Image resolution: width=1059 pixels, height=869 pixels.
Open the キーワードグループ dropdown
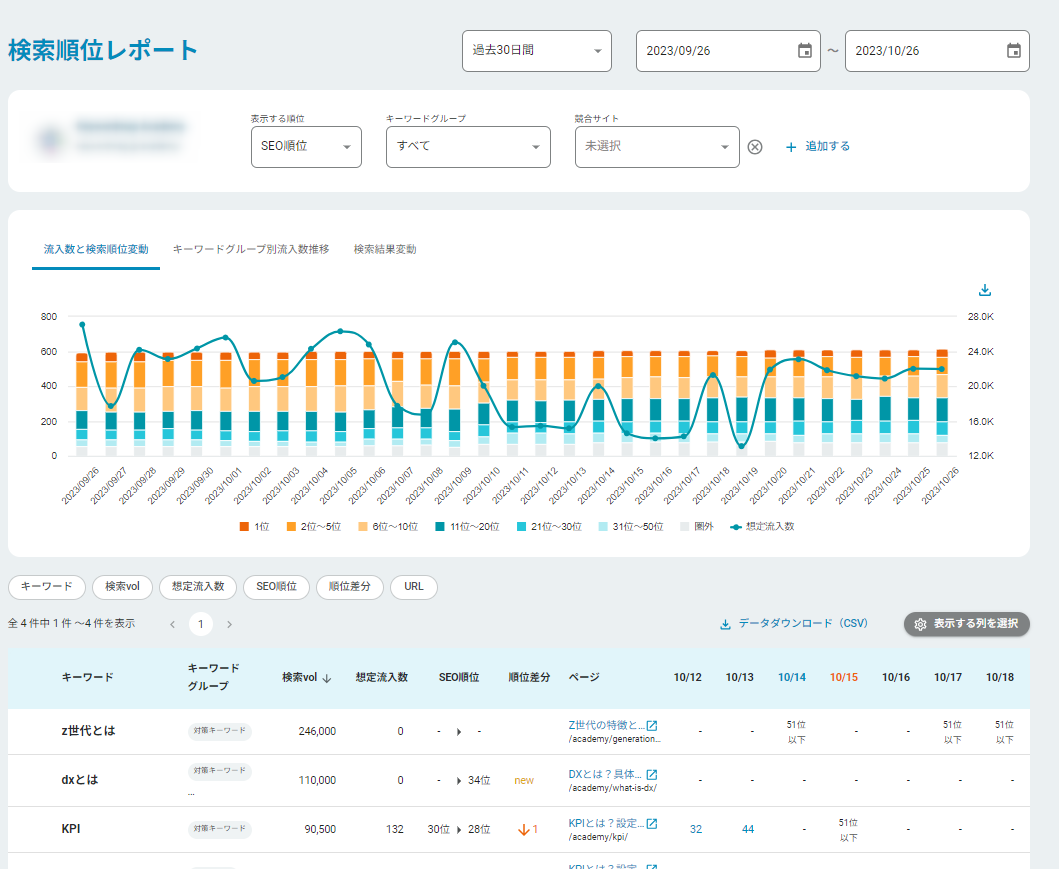tap(467, 146)
